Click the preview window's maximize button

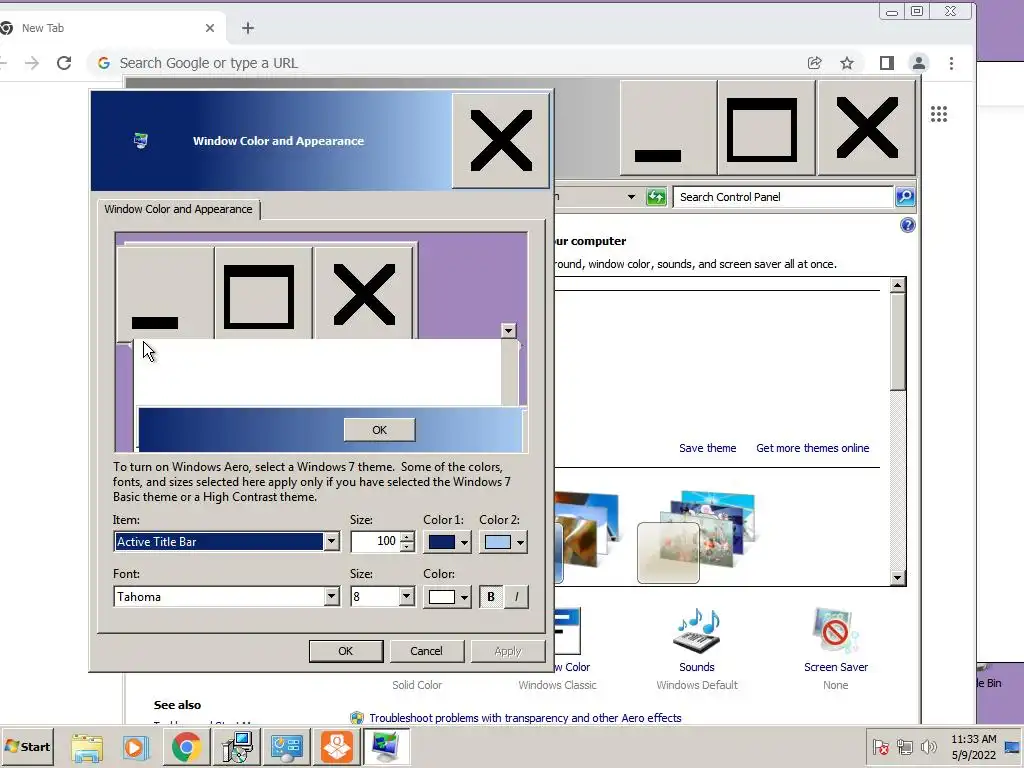coord(264,293)
